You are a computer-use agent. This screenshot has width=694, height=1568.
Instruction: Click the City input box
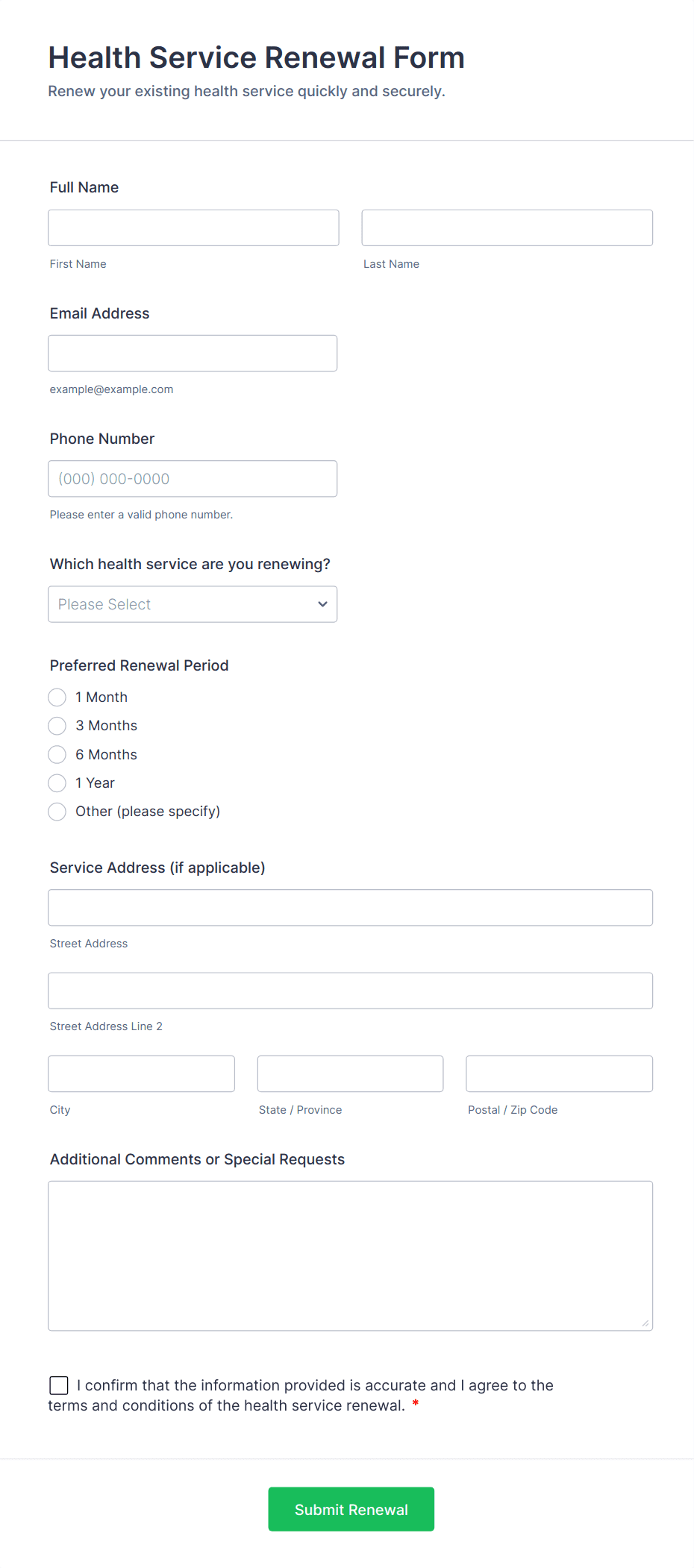(141, 1073)
